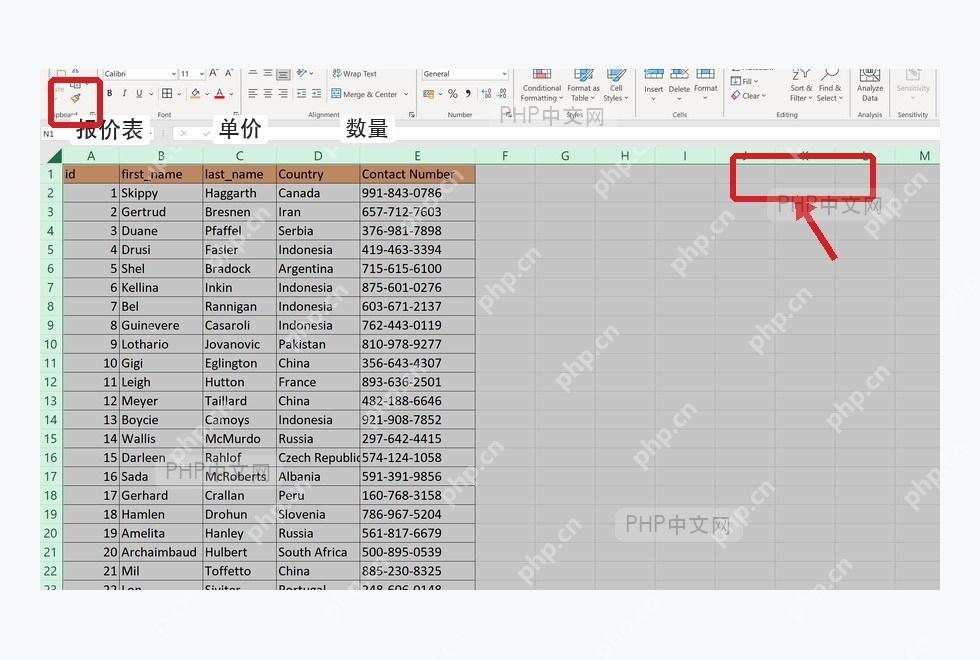Decrease the font size
This screenshot has height=660, width=980.
(229, 74)
